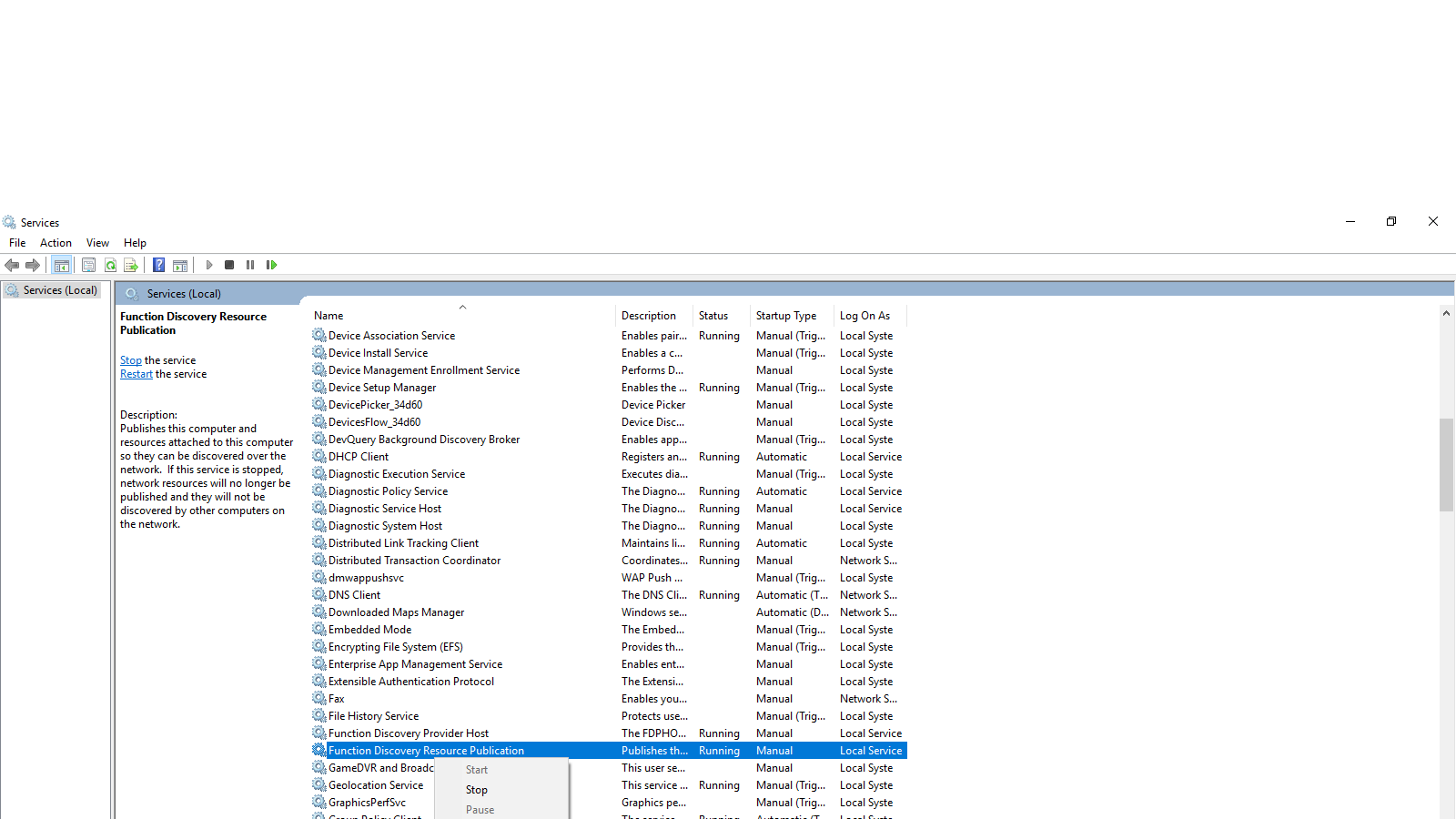Select Diagnostic System Host row
Screen dimensions: 1456x819
[x=609, y=526]
